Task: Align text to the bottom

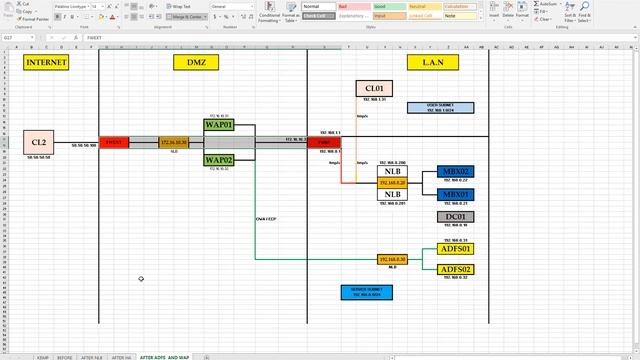Action: [141, 7]
